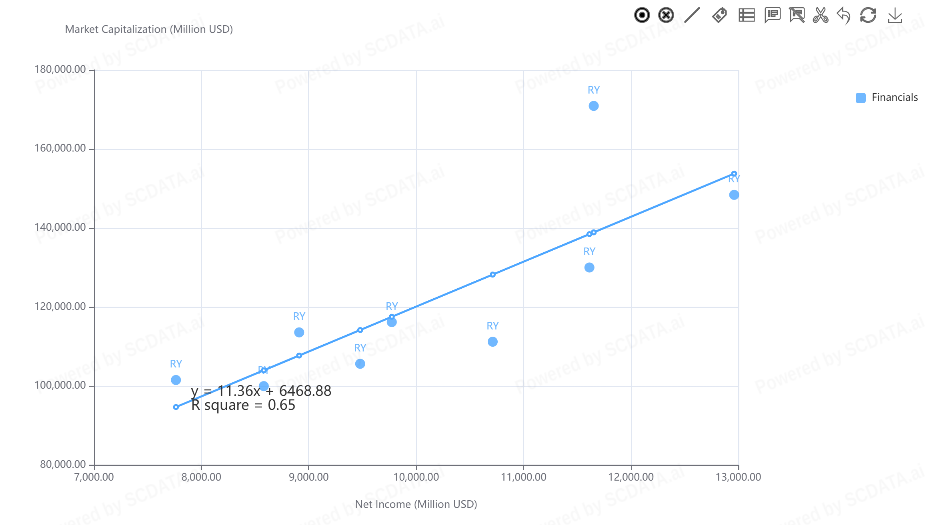Click the Market Capitalization y-axis title
939x525 pixels.
tap(149, 29)
